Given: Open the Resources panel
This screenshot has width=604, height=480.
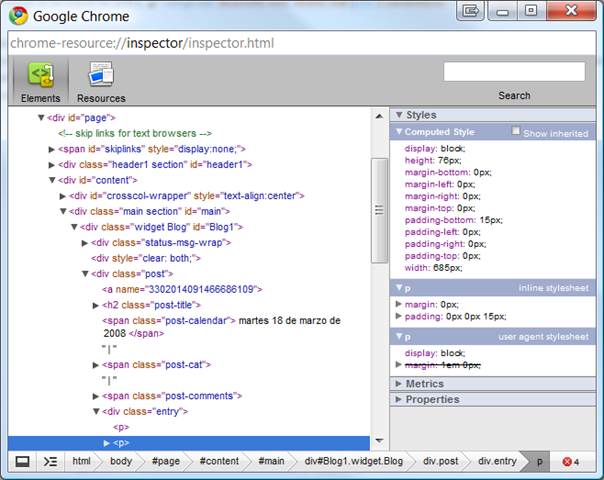Looking at the screenshot, I should click(x=101, y=81).
